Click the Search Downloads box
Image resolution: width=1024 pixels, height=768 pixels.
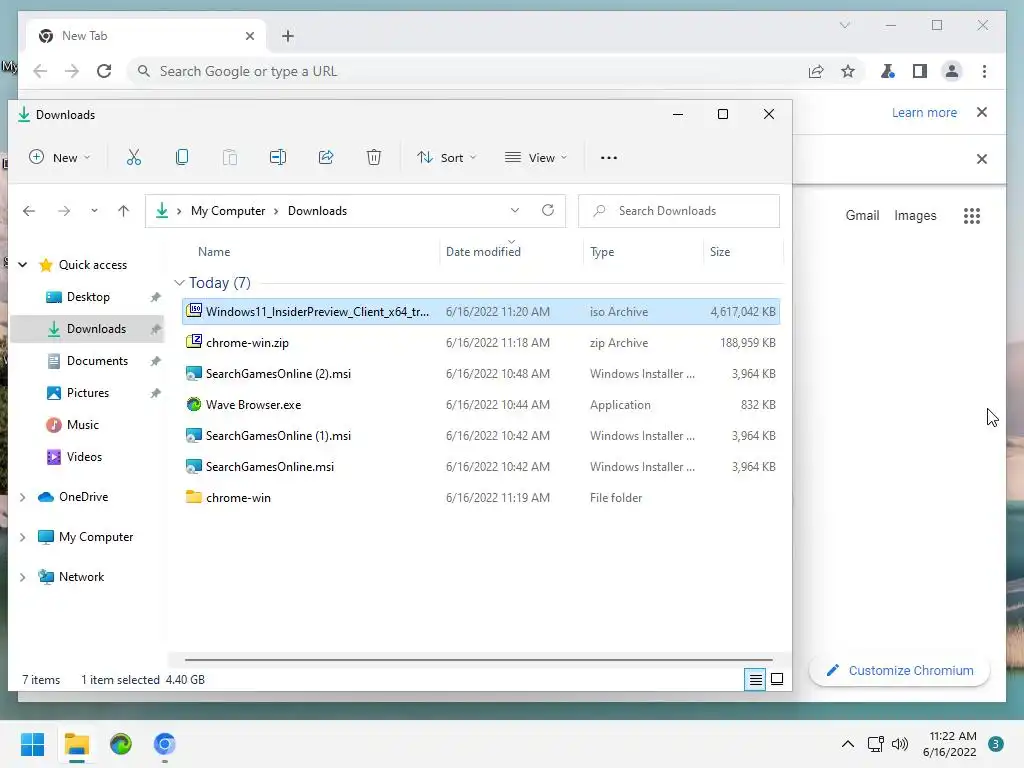(x=679, y=211)
